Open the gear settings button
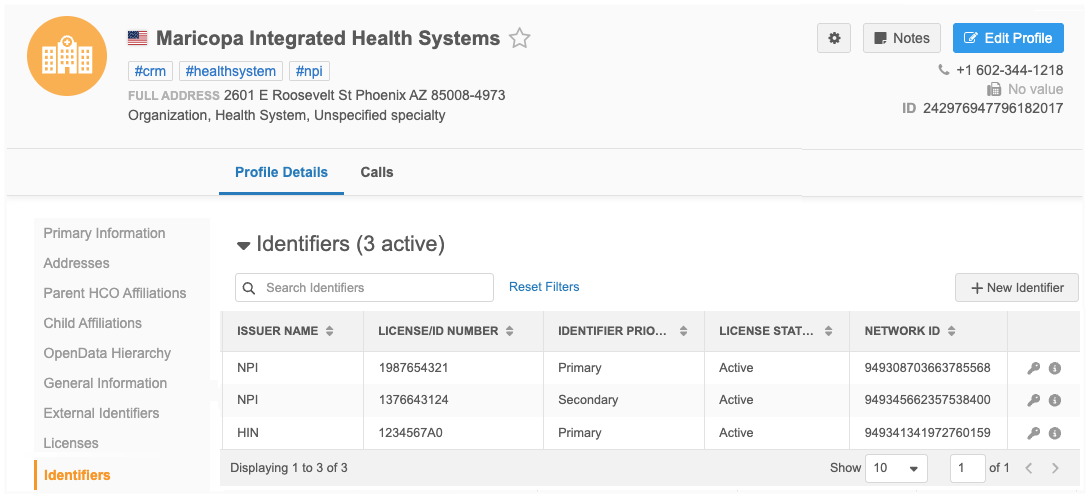The width and height of the screenshot is (1087, 495). 834,38
